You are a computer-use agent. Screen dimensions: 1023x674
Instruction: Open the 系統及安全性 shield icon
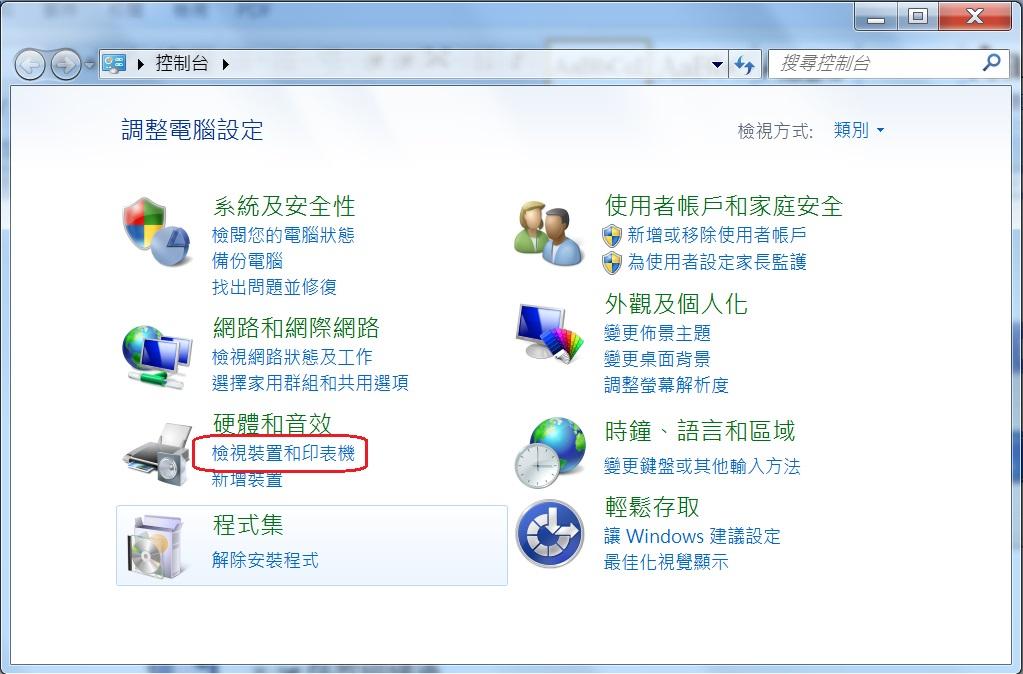(157, 232)
